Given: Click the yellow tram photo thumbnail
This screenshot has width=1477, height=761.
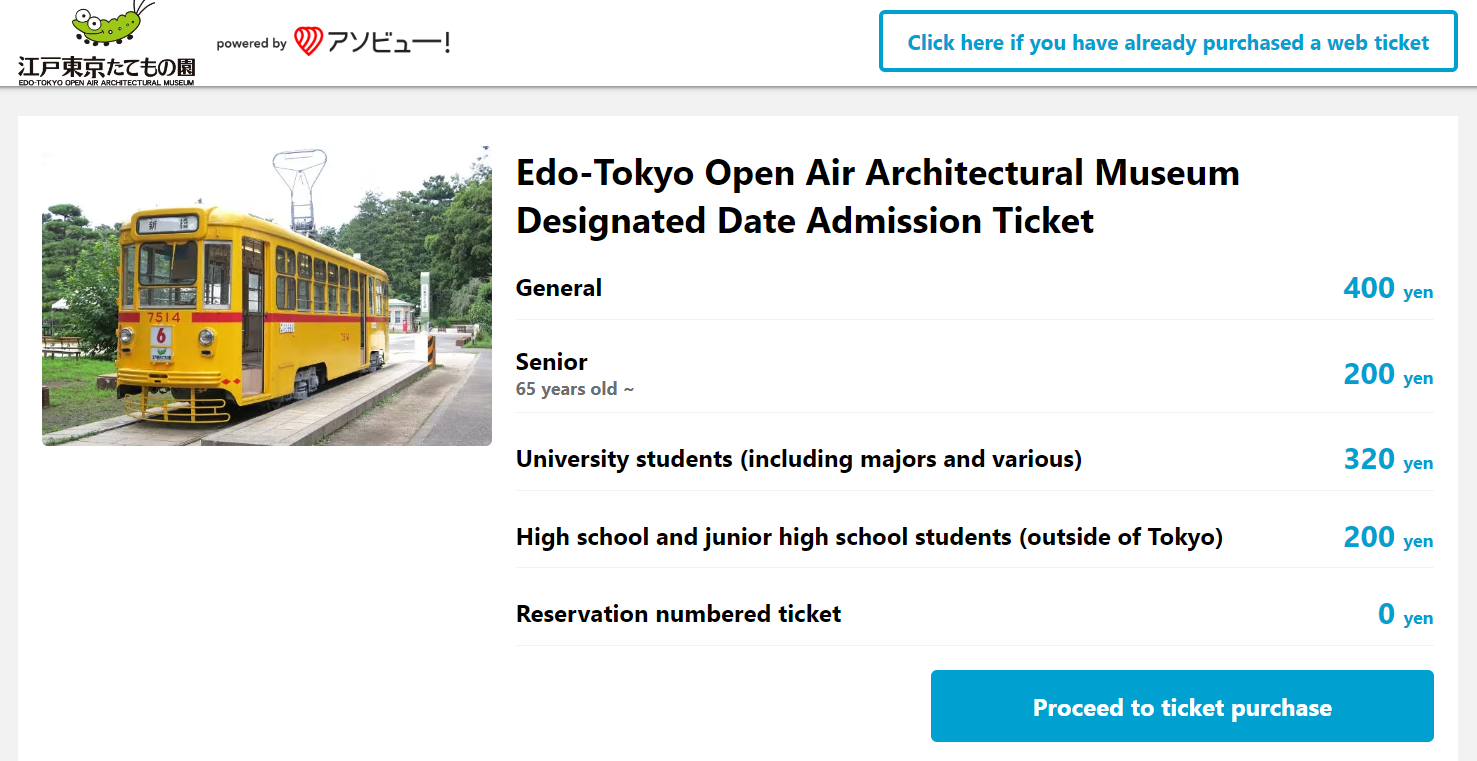Looking at the screenshot, I should [x=267, y=296].
